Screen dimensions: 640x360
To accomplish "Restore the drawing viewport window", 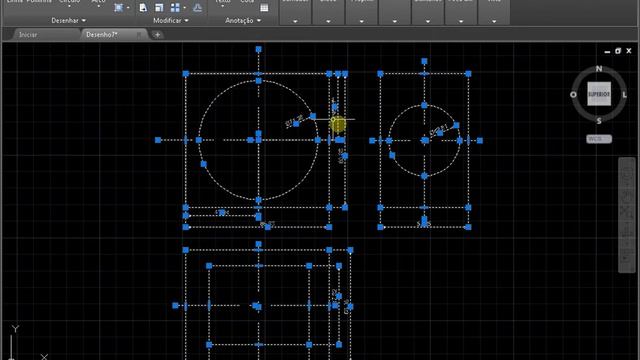I will (618, 51).
